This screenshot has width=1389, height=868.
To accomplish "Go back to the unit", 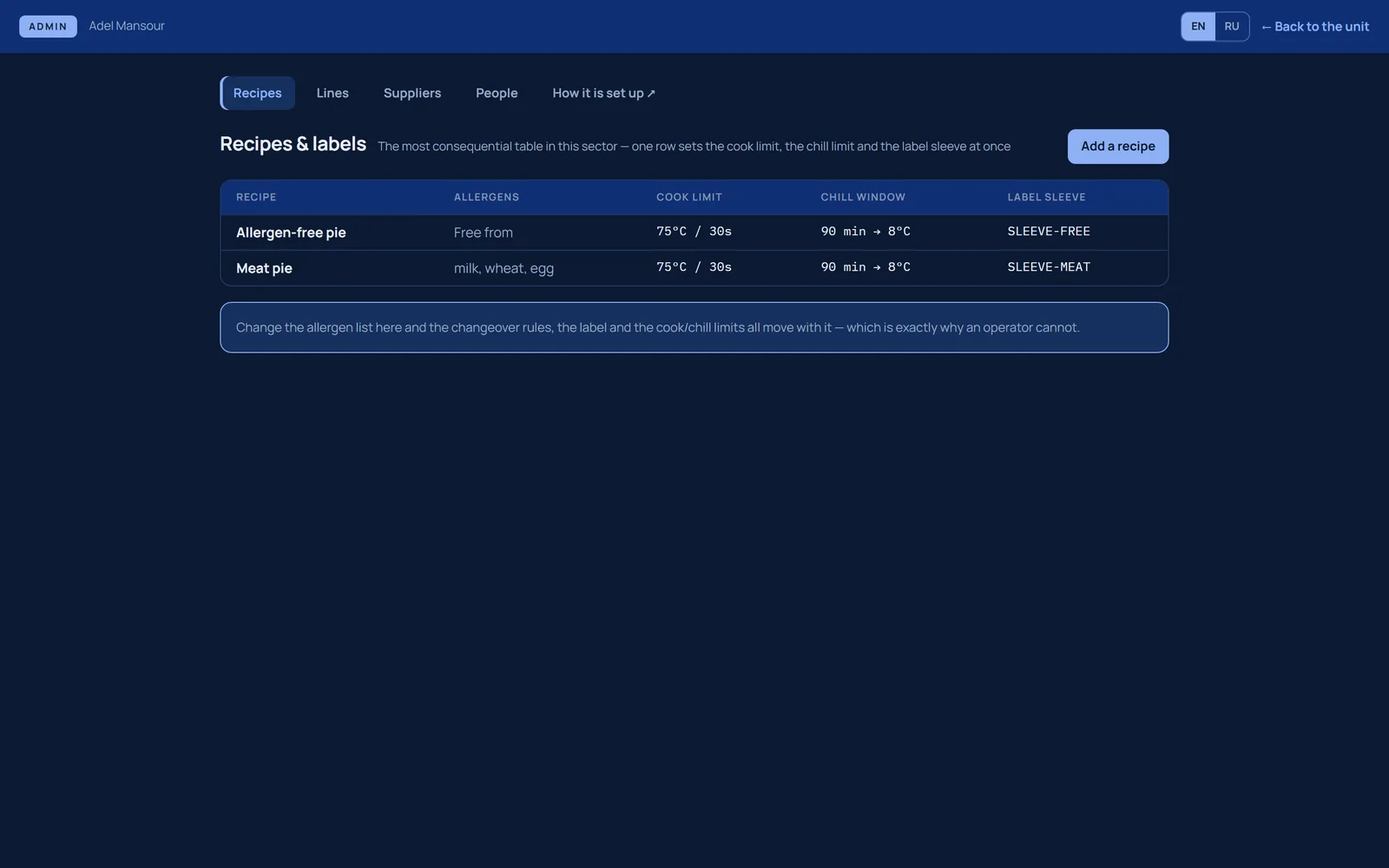I will pyautogui.click(x=1314, y=27).
